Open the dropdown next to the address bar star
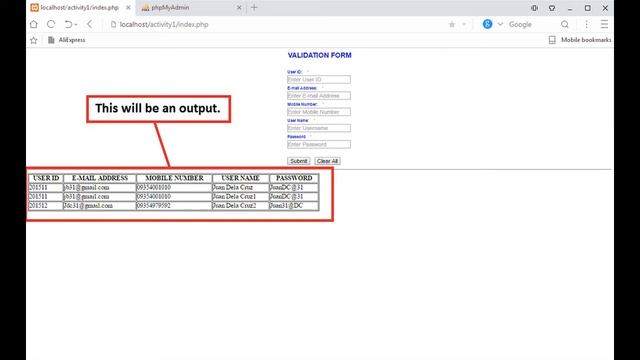640x360 pixels. 464,24
